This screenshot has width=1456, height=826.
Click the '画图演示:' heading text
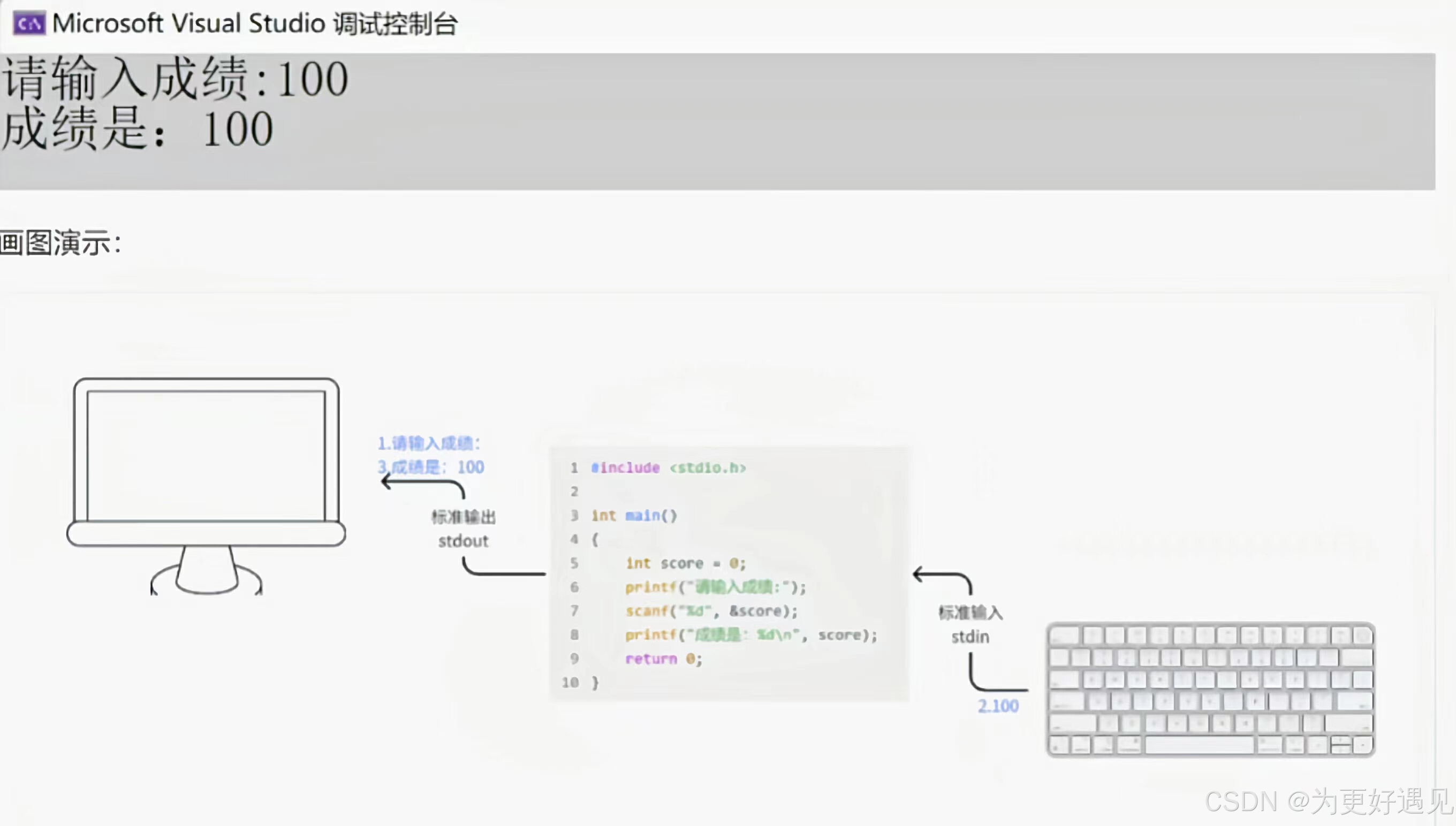tap(59, 243)
